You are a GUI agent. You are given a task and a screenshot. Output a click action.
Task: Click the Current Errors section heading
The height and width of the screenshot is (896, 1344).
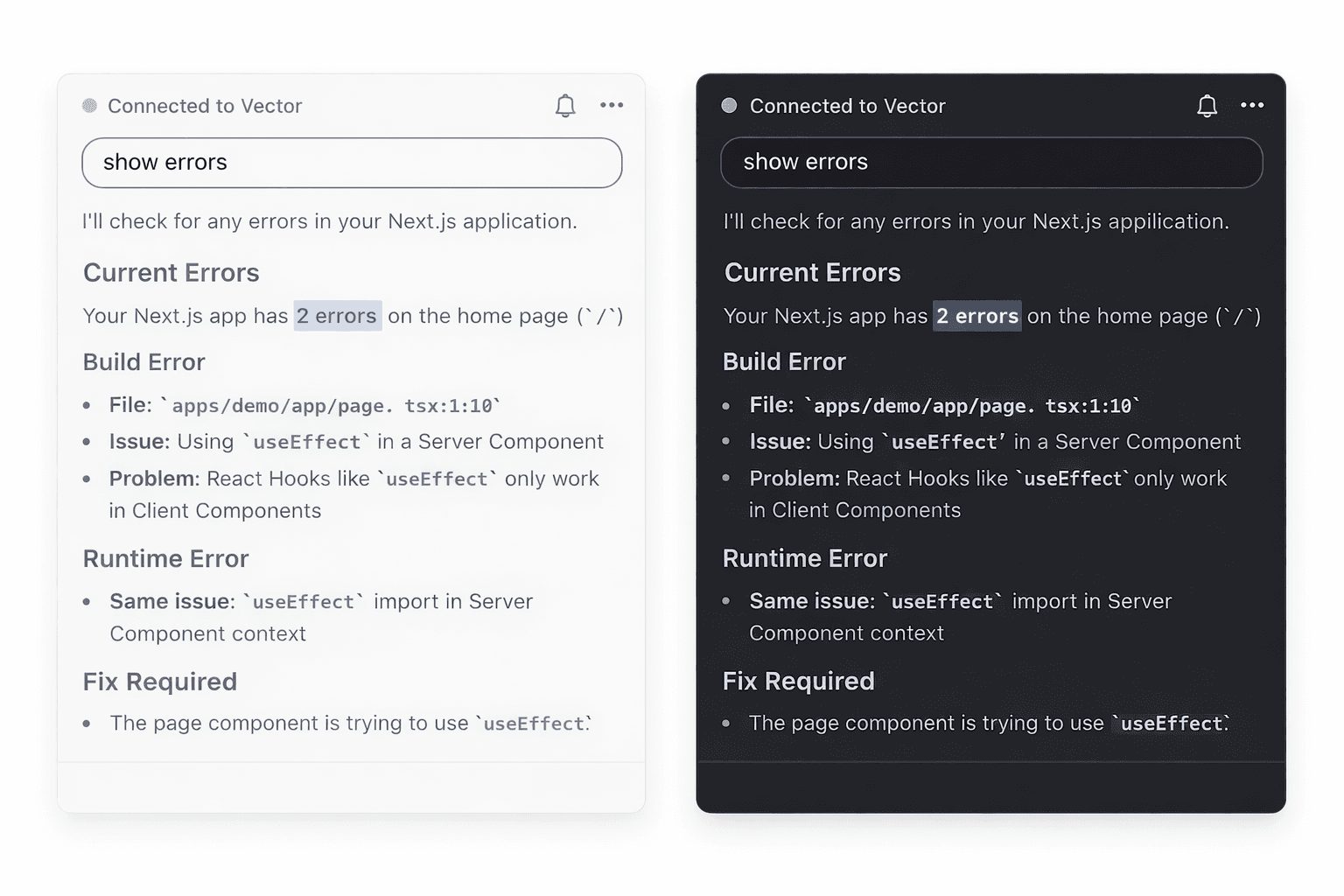(x=171, y=272)
